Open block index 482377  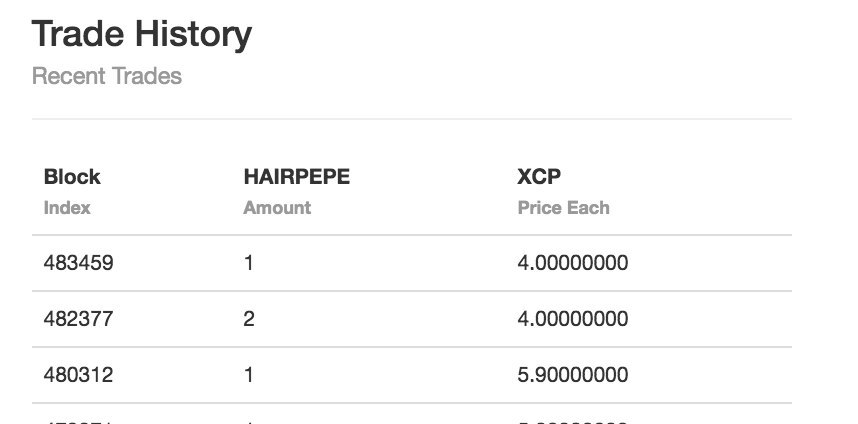tap(78, 319)
